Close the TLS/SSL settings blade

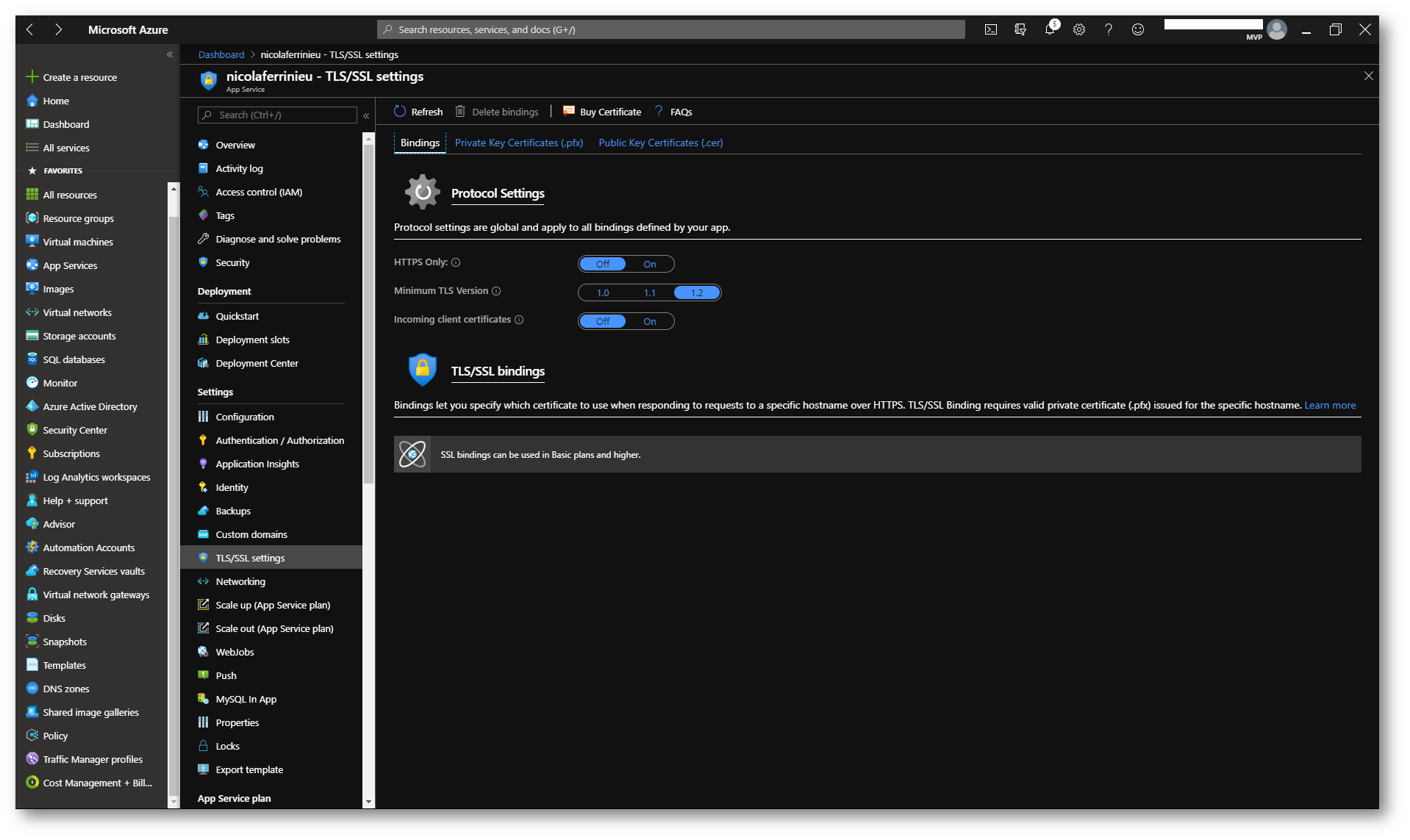coord(1368,76)
